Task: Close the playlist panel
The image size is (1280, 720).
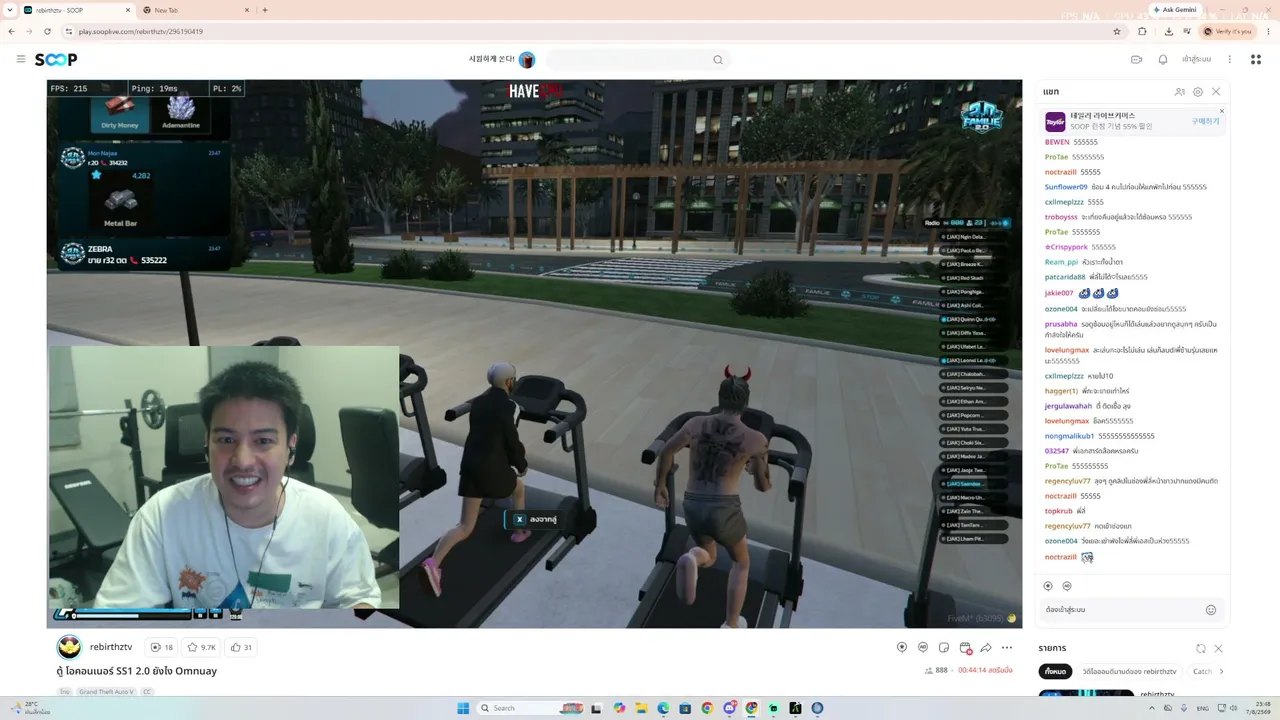Action: click(1218, 649)
